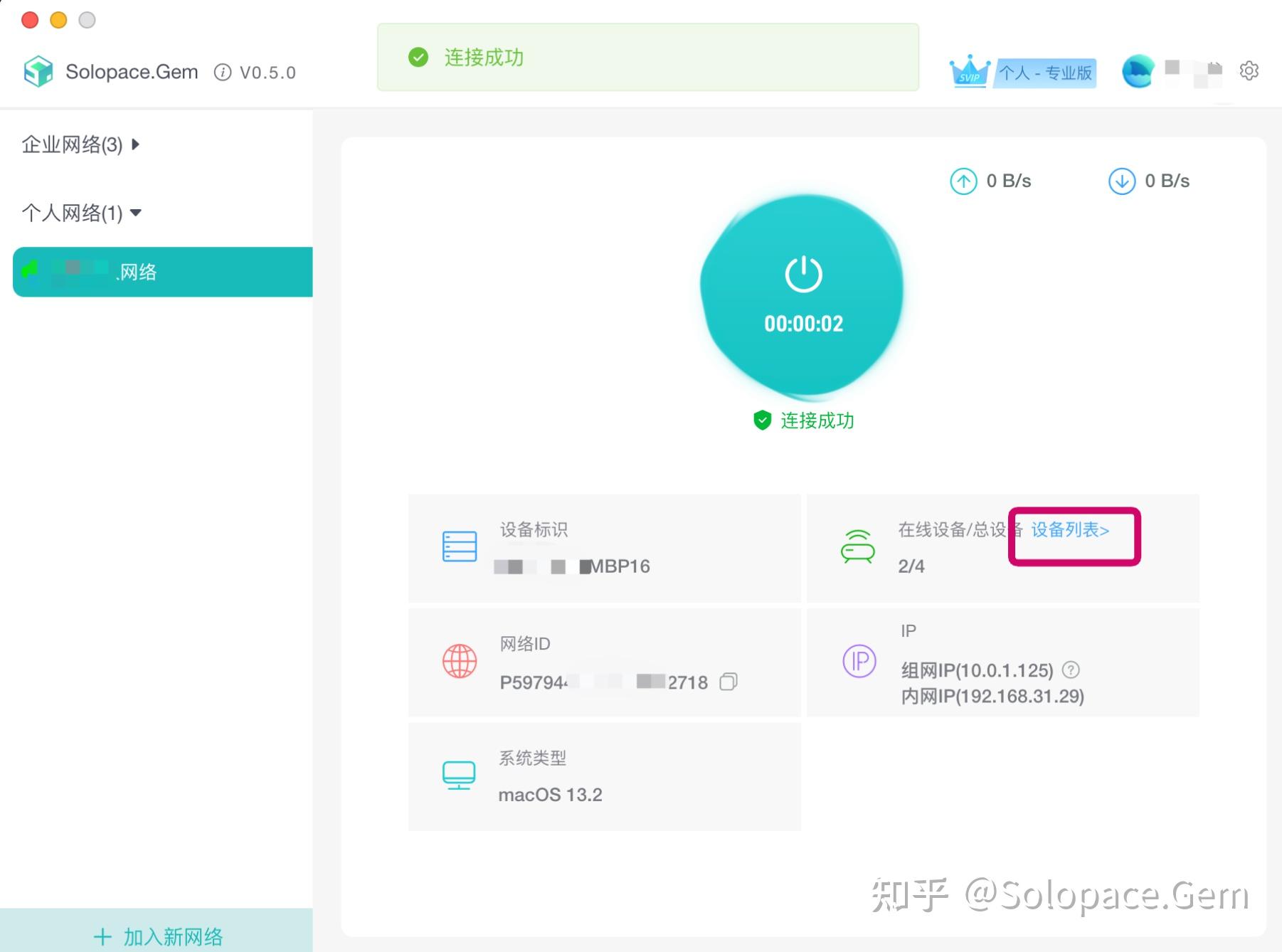
Task: Click the 设备标识 label
Action: [534, 529]
